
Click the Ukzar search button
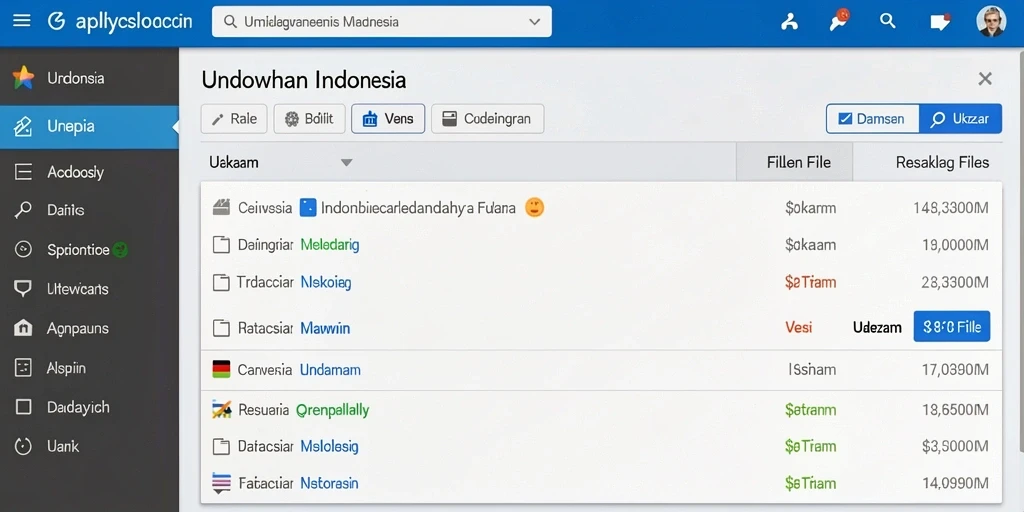coord(960,119)
